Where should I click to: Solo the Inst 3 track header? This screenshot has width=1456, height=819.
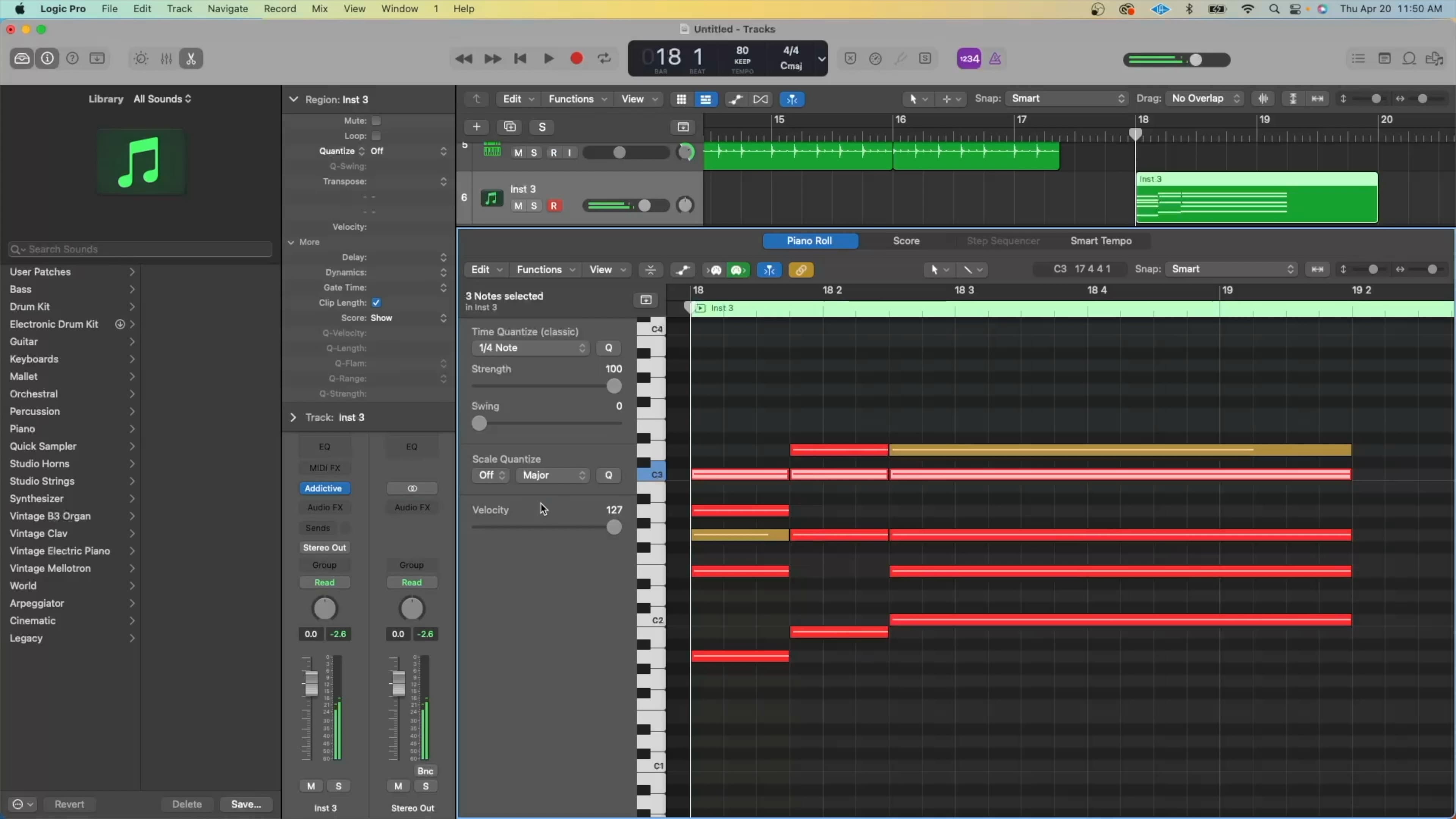click(x=533, y=206)
